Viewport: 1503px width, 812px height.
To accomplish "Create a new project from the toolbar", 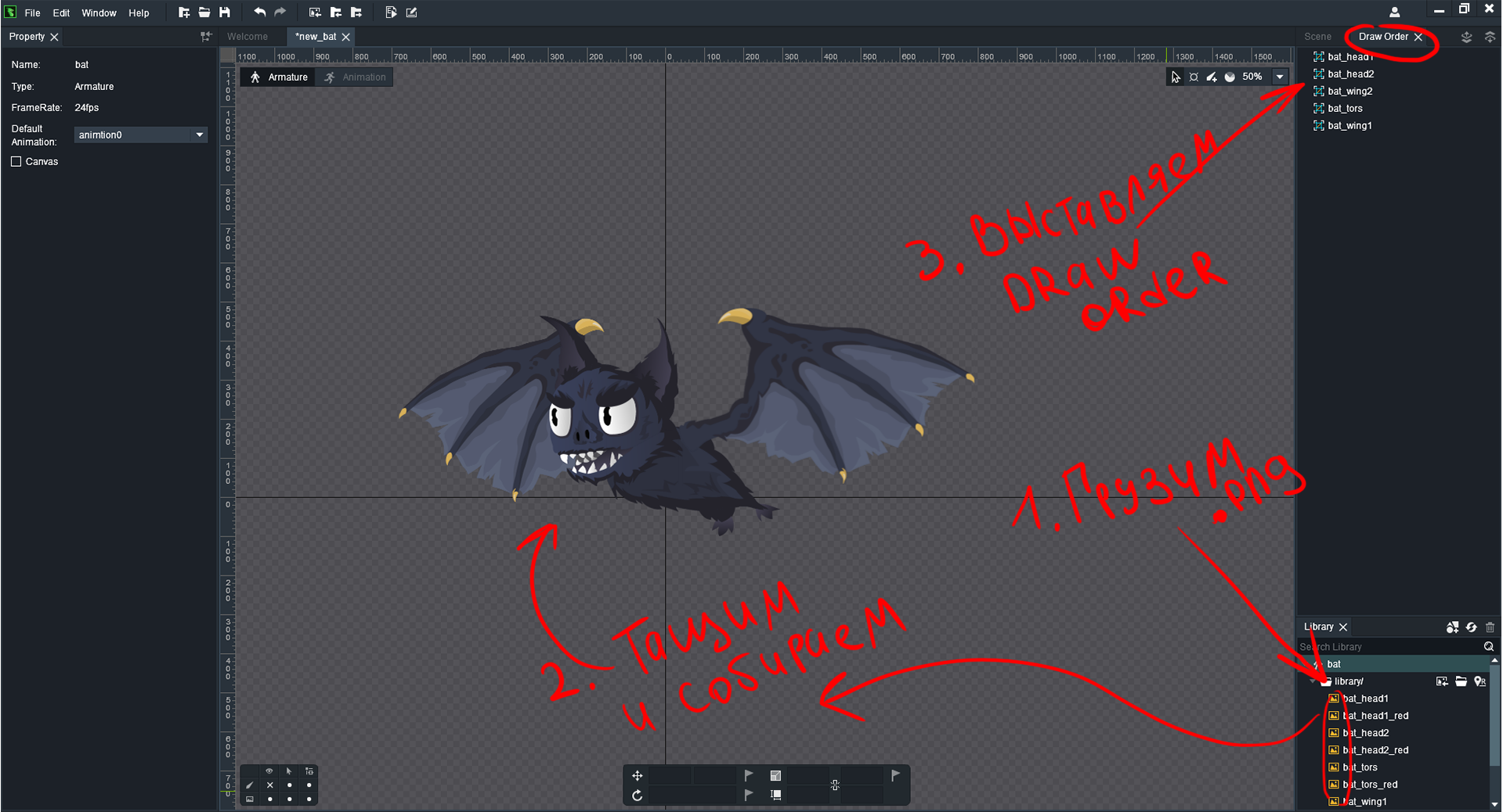I will [x=185, y=12].
